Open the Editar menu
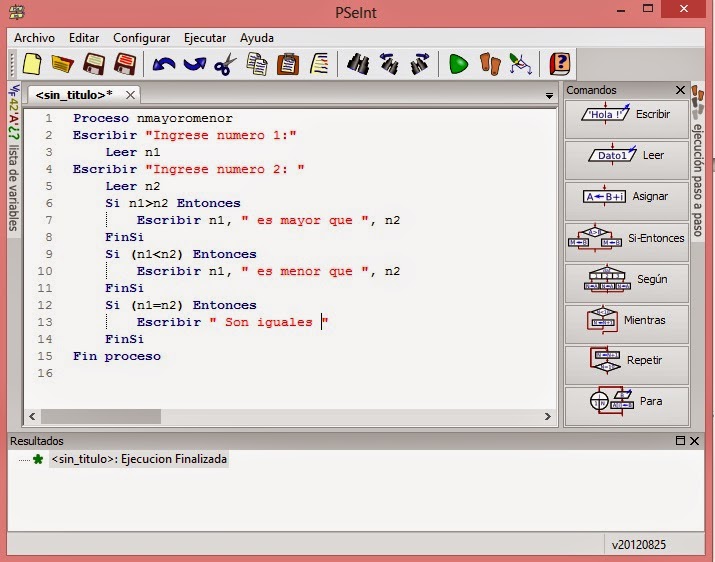715x562 pixels. coord(84,38)
